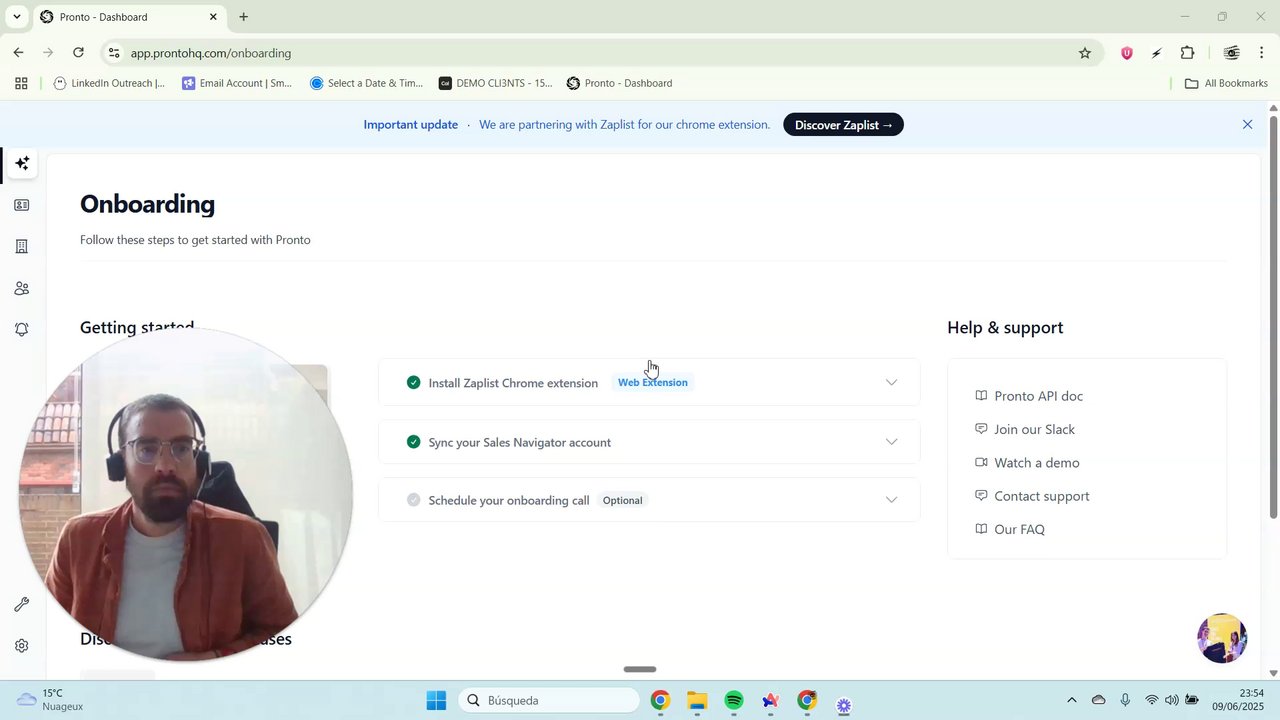The image size is (1280, 720).
Task: Click the browser back arrow
Action: click(x=19, y=53)
